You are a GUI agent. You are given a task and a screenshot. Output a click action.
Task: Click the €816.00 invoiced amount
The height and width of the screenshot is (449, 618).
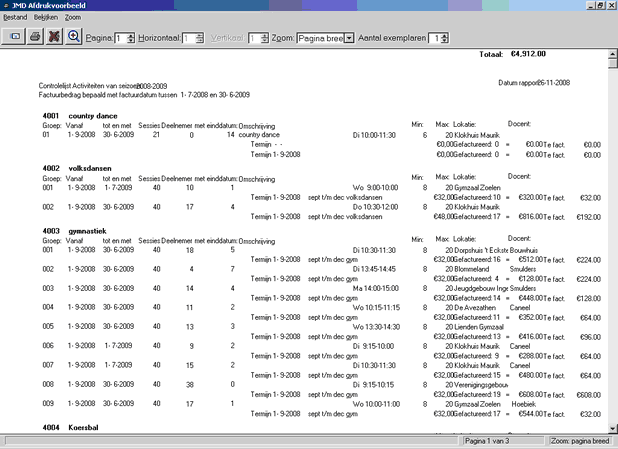(x=531, y=216)
